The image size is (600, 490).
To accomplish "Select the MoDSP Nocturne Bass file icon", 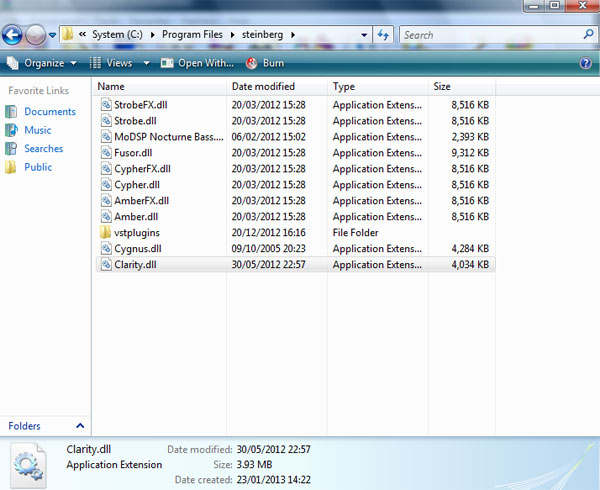I will pos(106,137).
